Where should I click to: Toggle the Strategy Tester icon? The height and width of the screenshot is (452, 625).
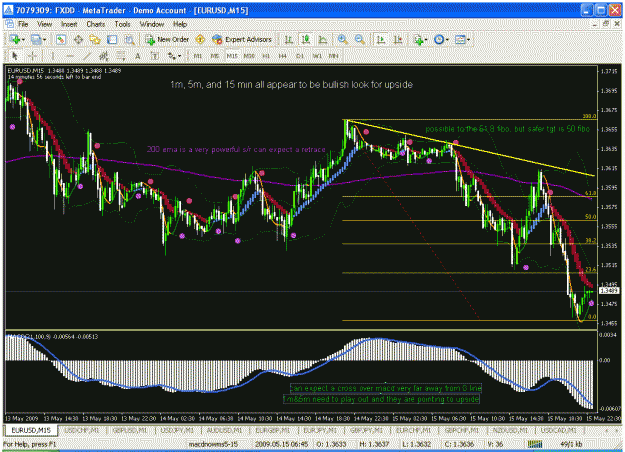[x=129, y=39]
